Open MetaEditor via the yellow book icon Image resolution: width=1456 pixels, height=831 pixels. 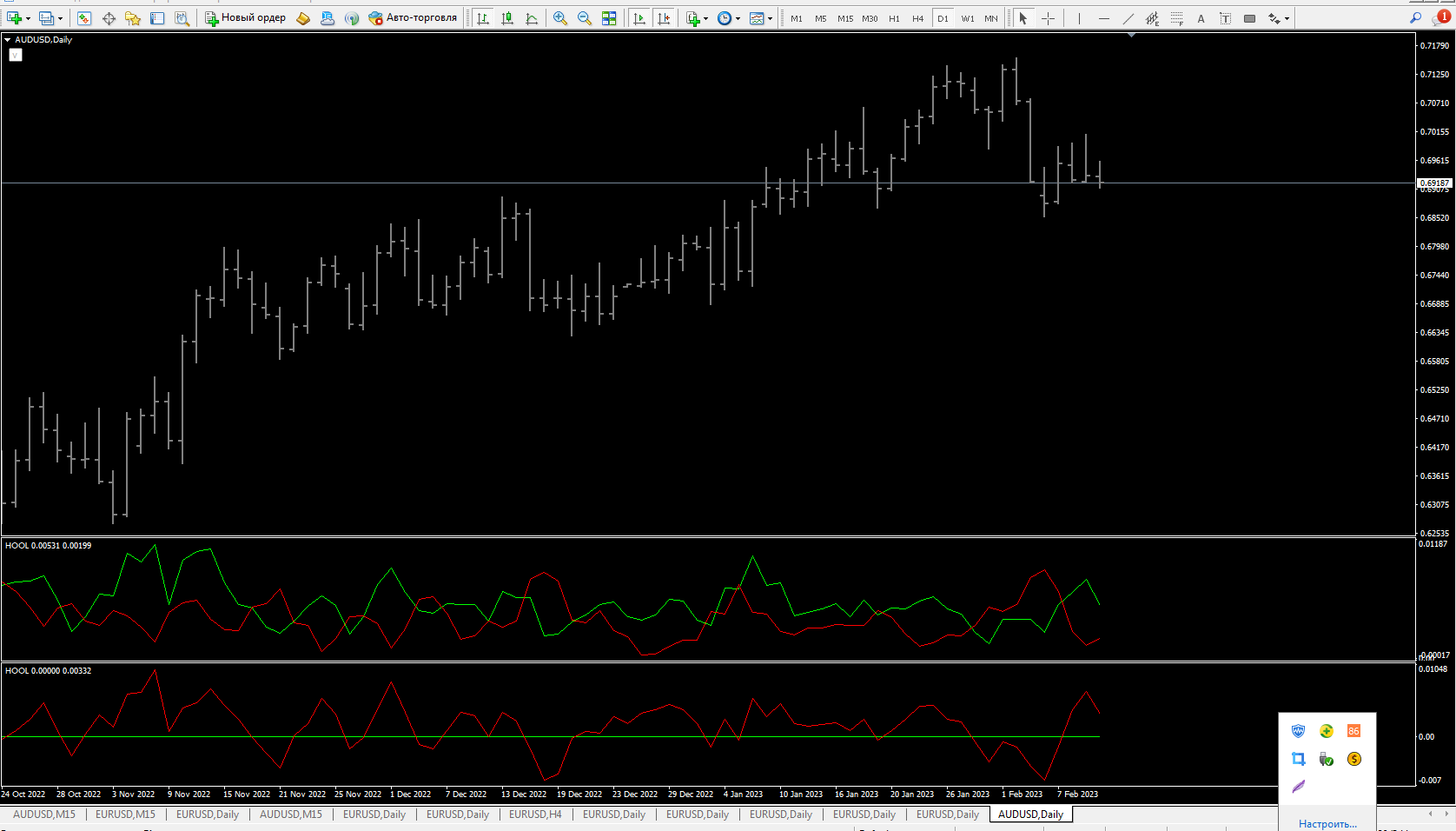[303, 18]
